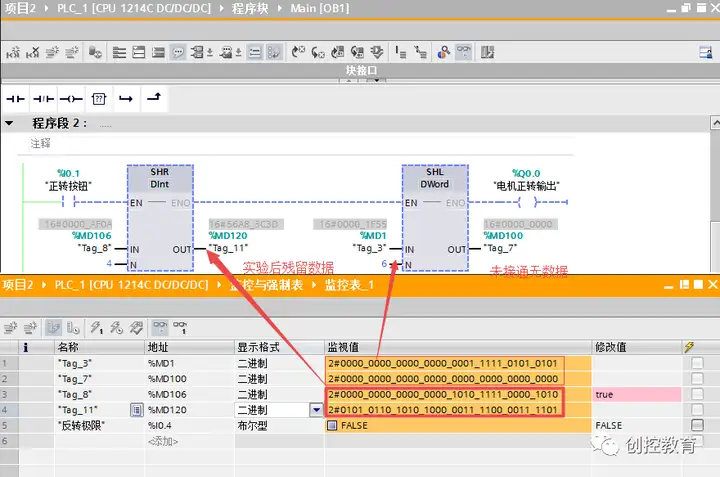The image size is (720, 477).
Task: Click the monitoring on/off glasses icon in Main OB1
Action: (x=464, y=52)
